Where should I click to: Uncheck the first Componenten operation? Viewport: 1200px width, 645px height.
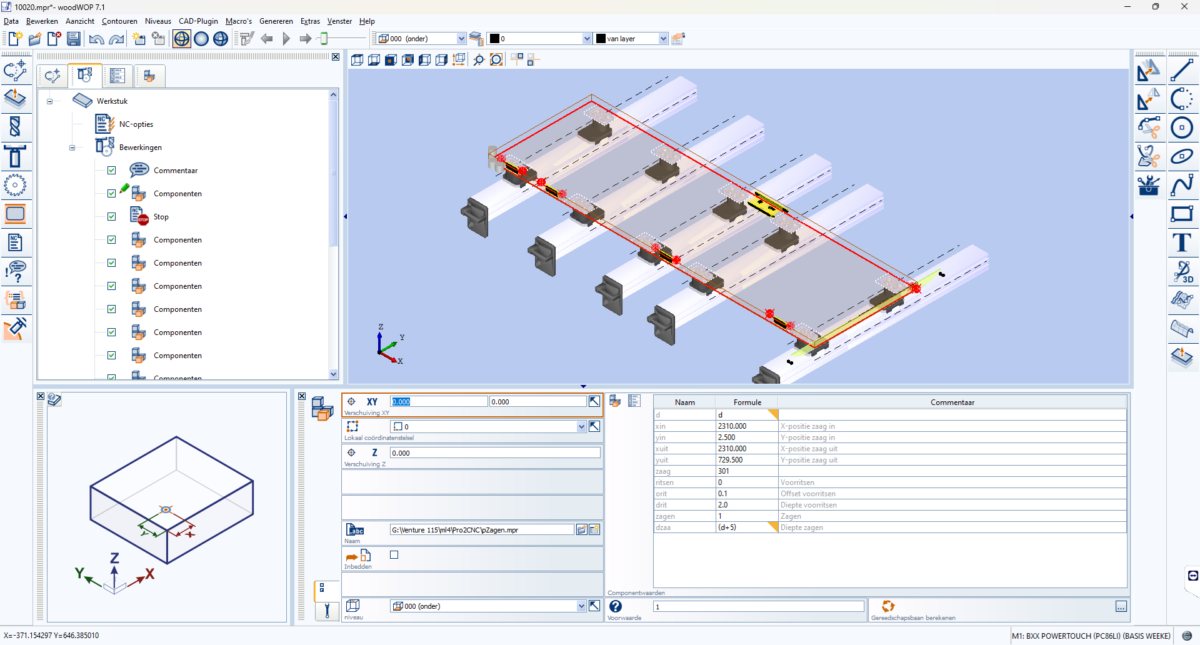tap(112, 192)
